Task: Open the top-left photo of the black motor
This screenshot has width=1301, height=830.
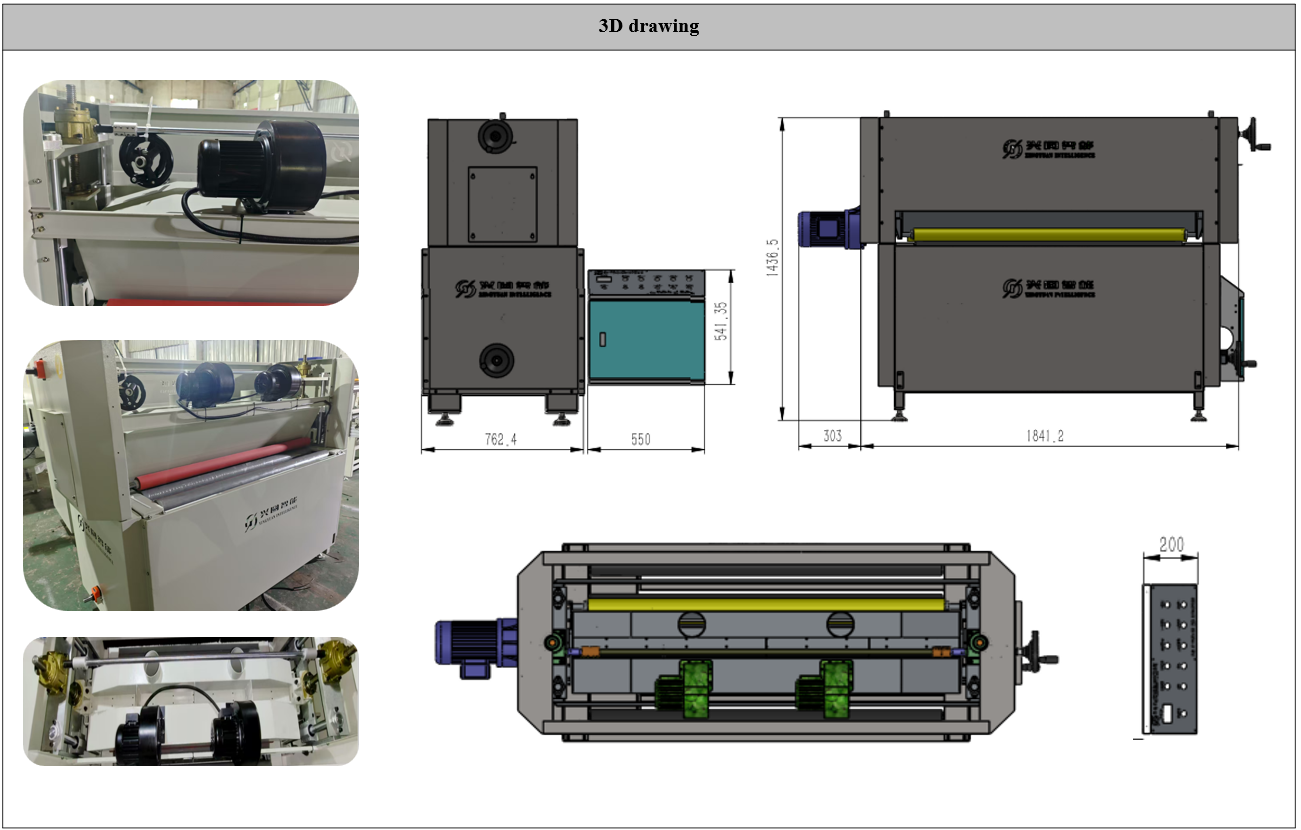Action: click(191, 193)
